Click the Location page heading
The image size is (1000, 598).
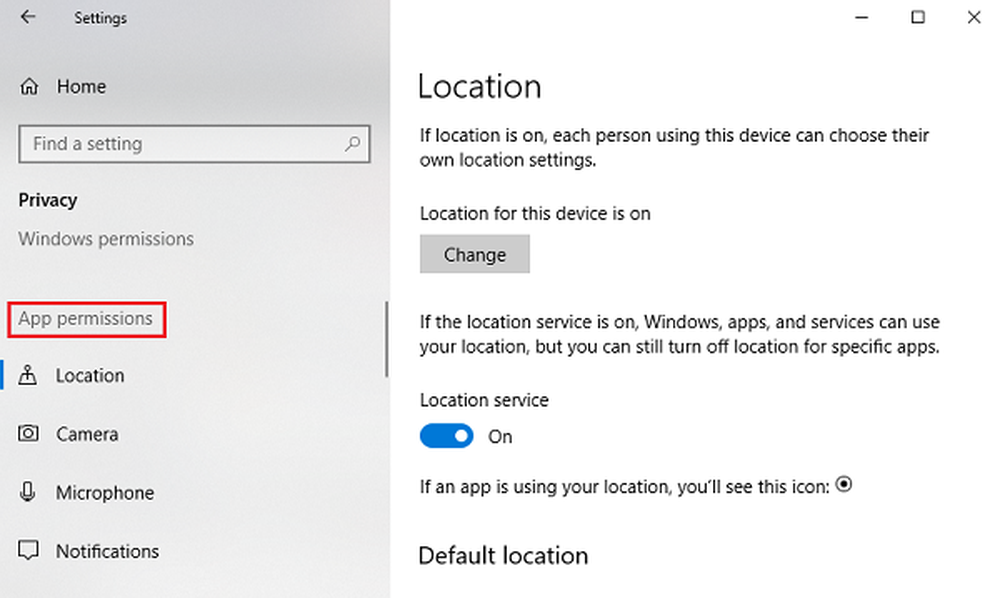480,86
